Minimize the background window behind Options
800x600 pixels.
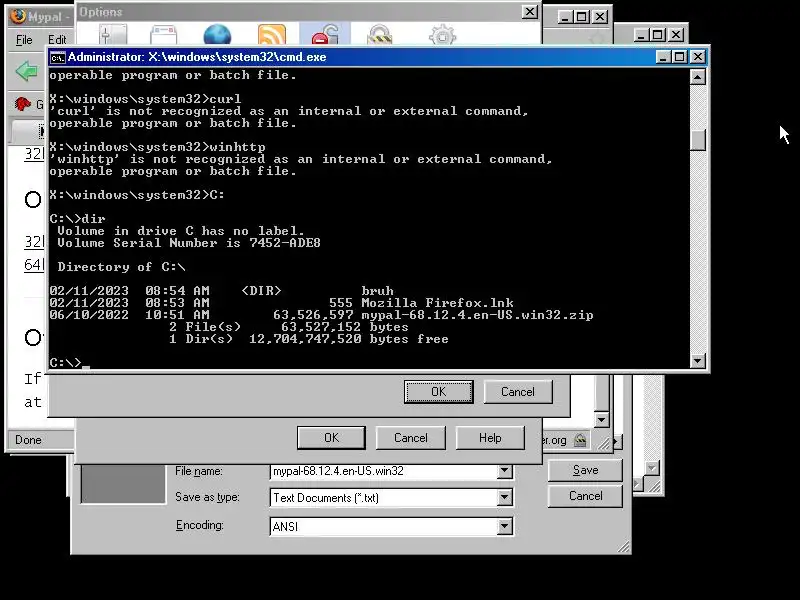564,17
